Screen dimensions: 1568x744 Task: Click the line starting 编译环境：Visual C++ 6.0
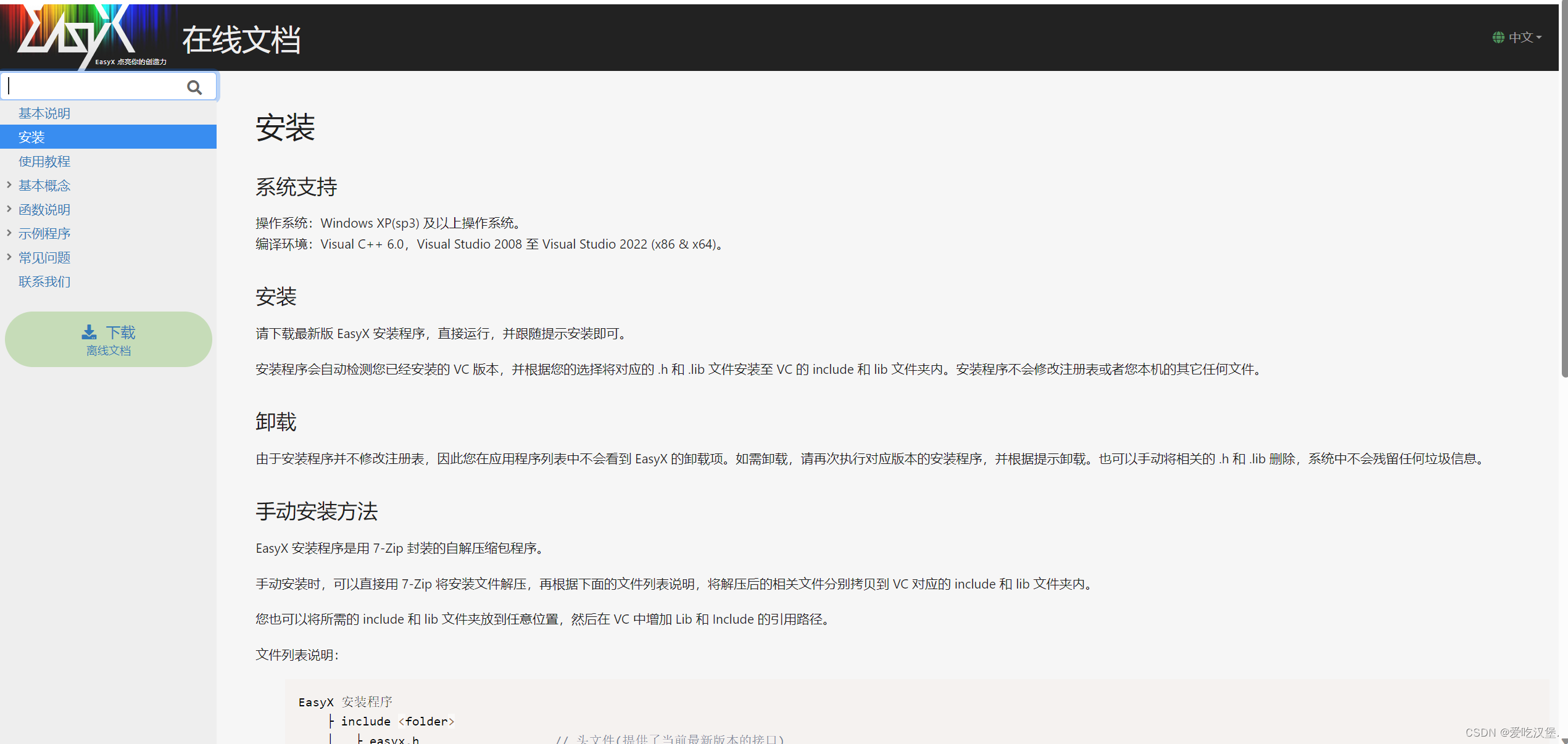coord(491,244)
